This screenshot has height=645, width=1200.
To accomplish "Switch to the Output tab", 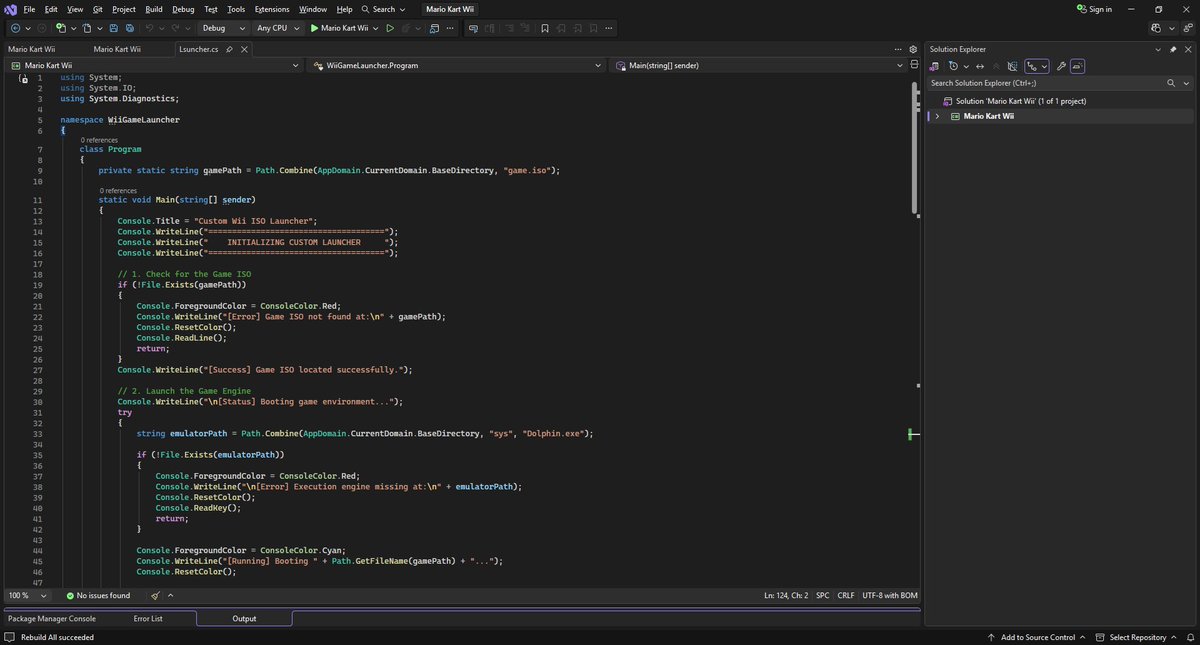I will 244,618.
